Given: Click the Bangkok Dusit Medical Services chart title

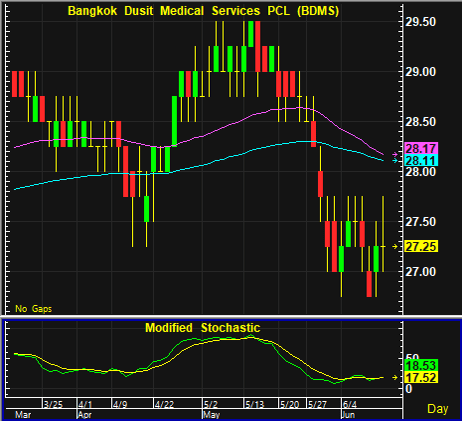Looking at the screenshot, I should coord(203,11).
